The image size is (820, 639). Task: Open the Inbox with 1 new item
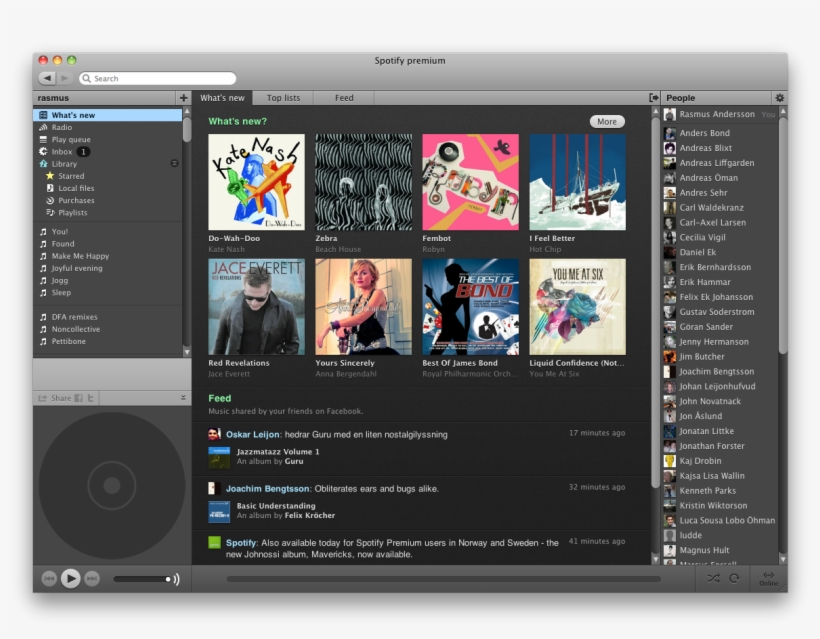pyautogui.click(x=62, y=152)
